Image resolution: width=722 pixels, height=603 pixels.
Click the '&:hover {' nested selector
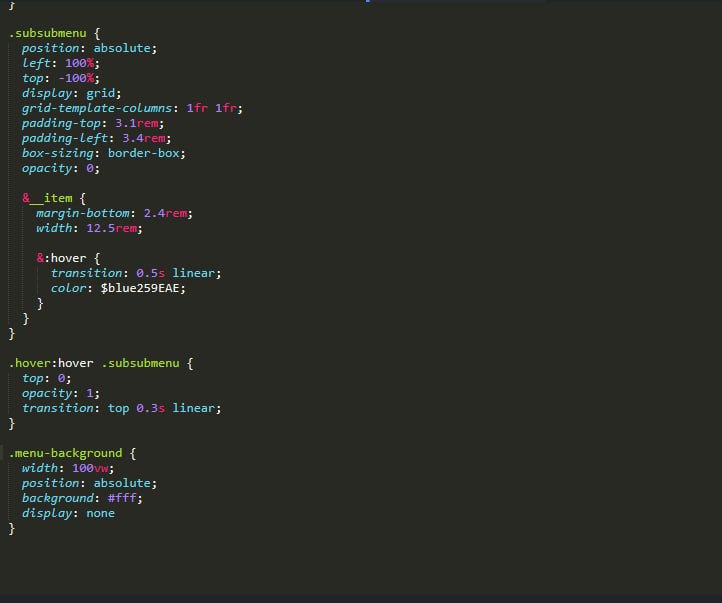click(x=68, y=258)
